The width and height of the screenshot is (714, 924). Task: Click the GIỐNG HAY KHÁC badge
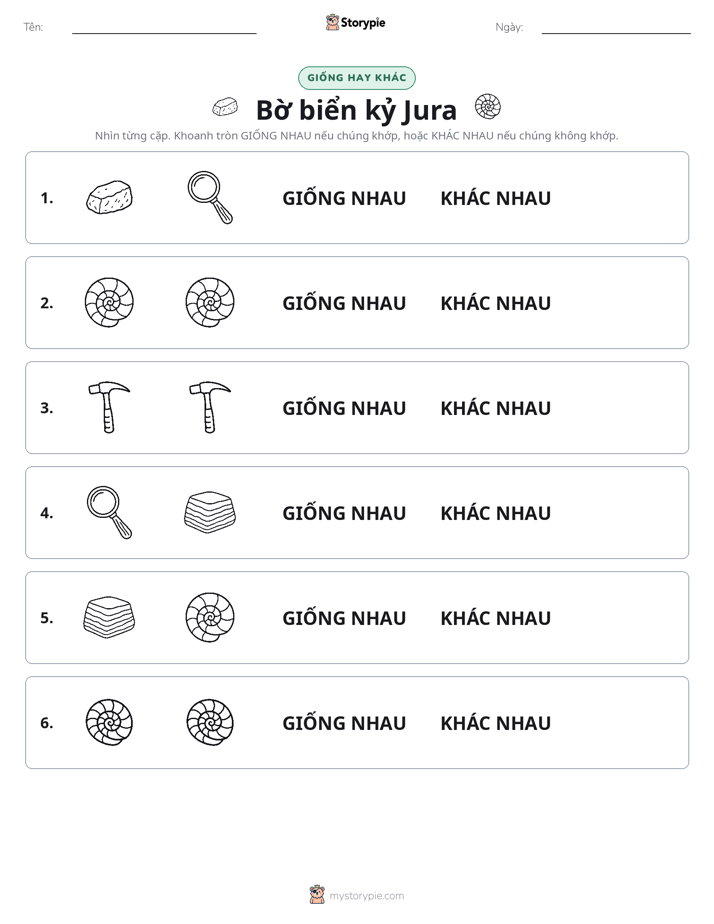[x=356, y=78]
